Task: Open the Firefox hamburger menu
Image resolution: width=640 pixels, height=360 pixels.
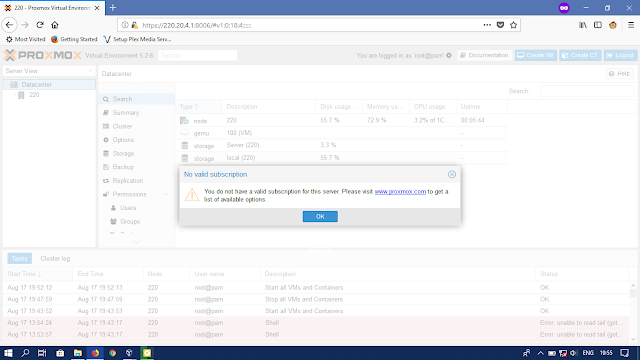Action: click(x=631, y=25)
